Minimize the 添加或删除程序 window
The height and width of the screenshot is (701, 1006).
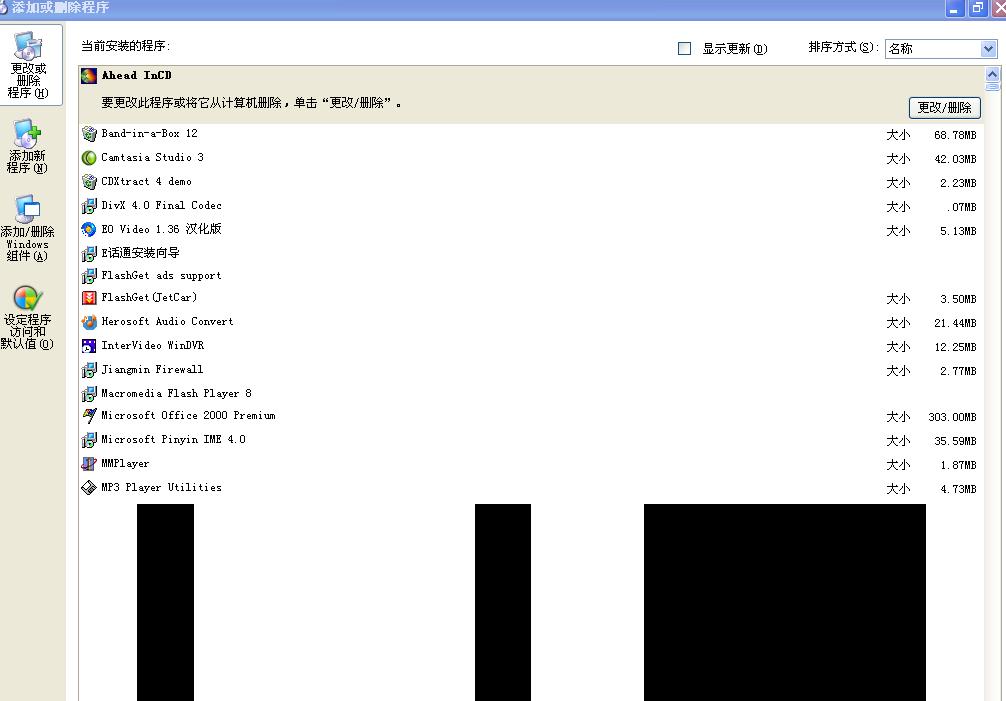tap(955, 8)
